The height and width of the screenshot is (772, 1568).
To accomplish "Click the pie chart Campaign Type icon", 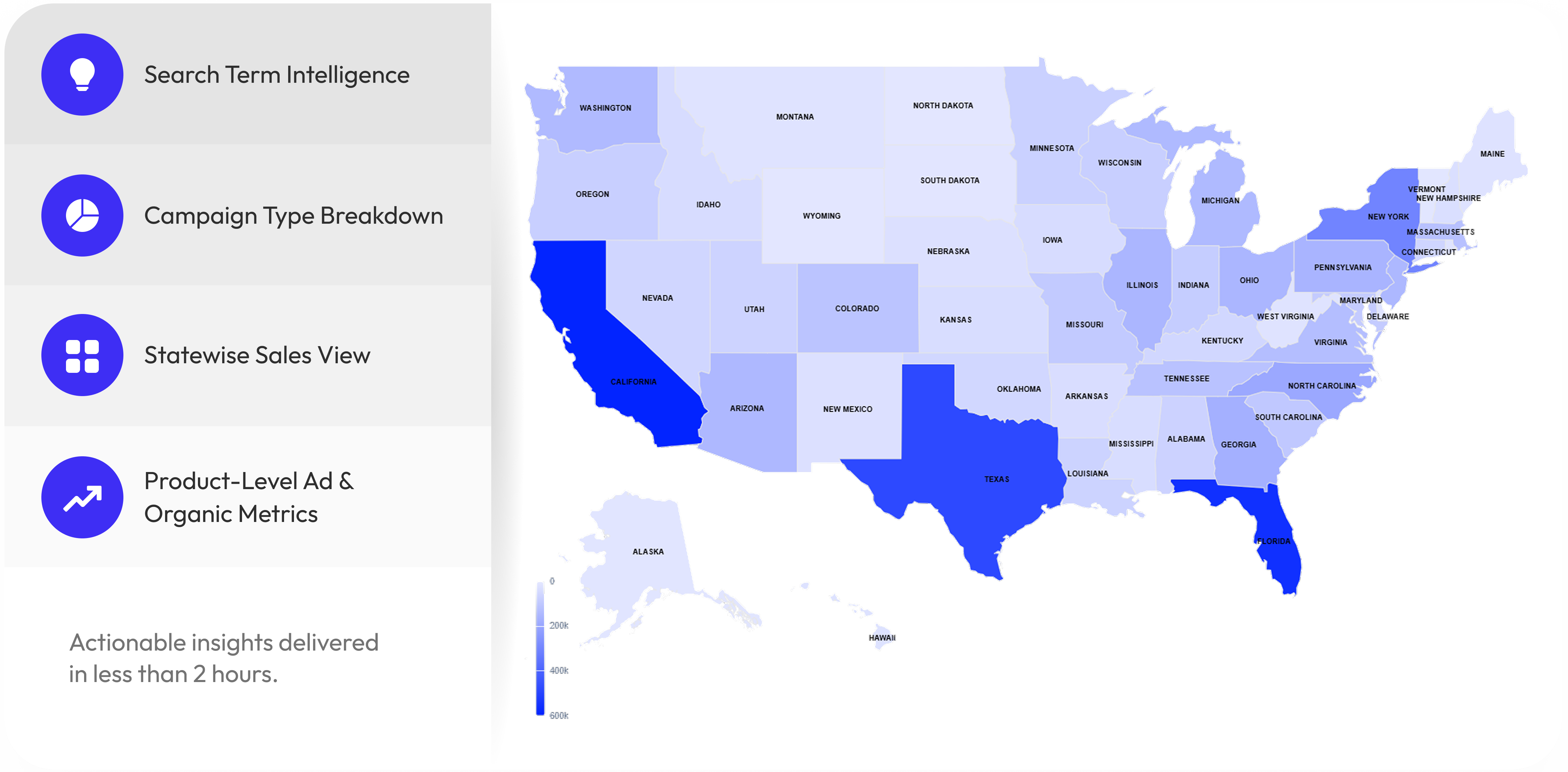I will [x=82, y=215].
